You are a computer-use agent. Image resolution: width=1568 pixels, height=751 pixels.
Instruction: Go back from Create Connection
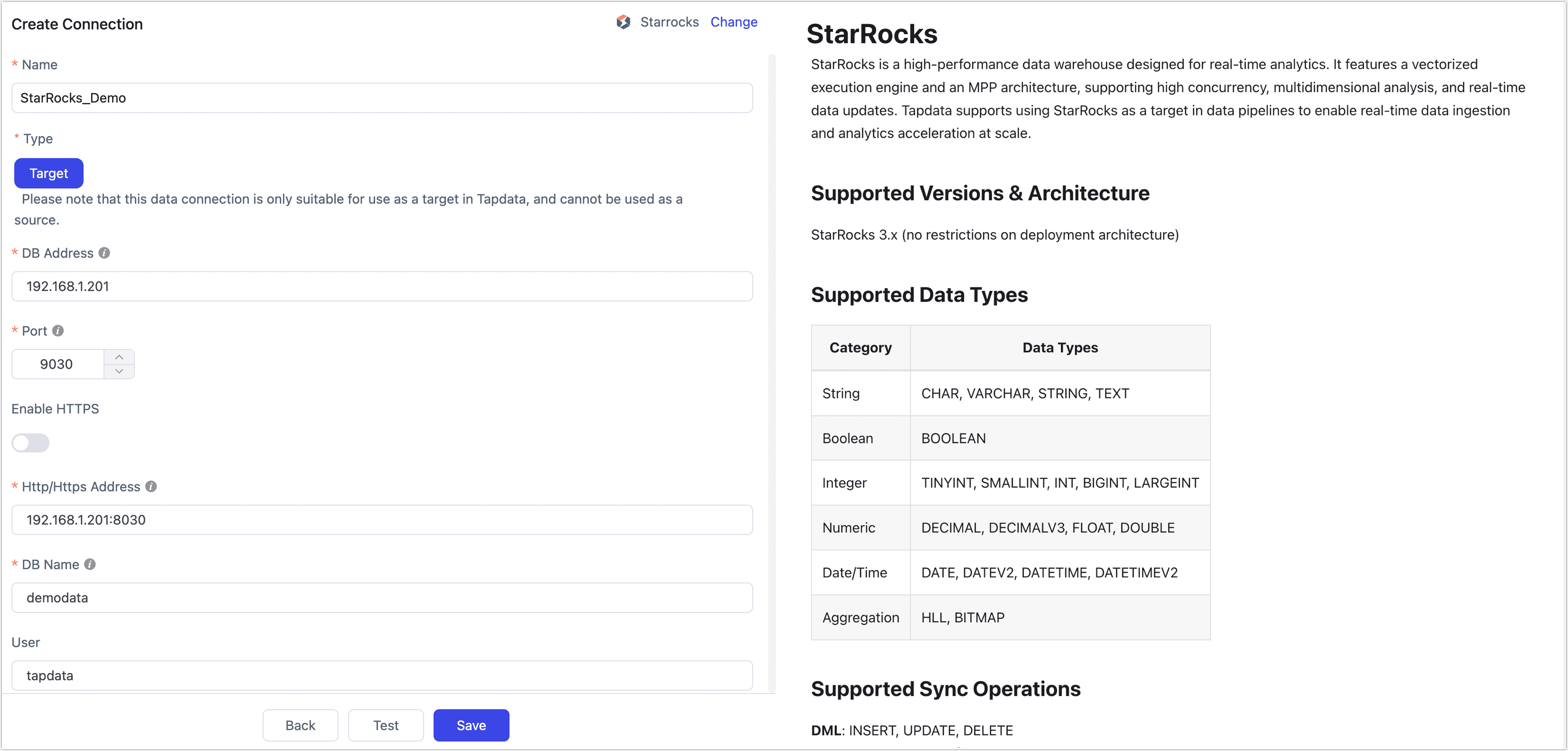300,725
